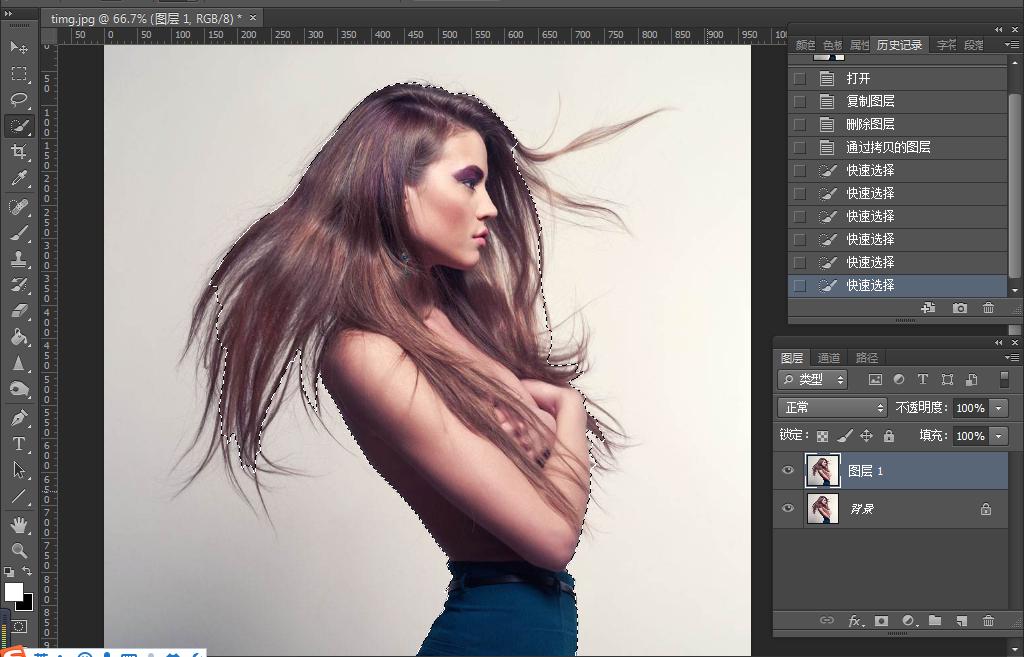The image size is (1024, 657).
Task: Hide 图层 1 using its eye icon
Action: click(788, 471)
